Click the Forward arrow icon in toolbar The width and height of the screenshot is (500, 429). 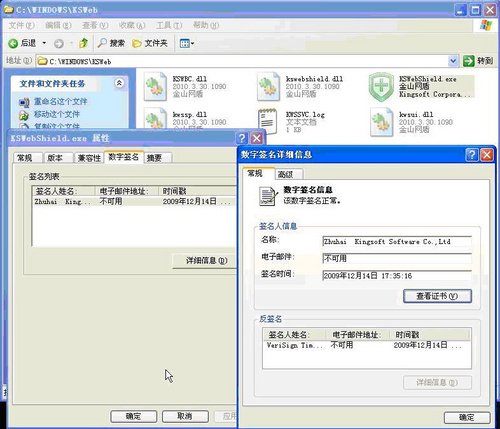[59, 44]
